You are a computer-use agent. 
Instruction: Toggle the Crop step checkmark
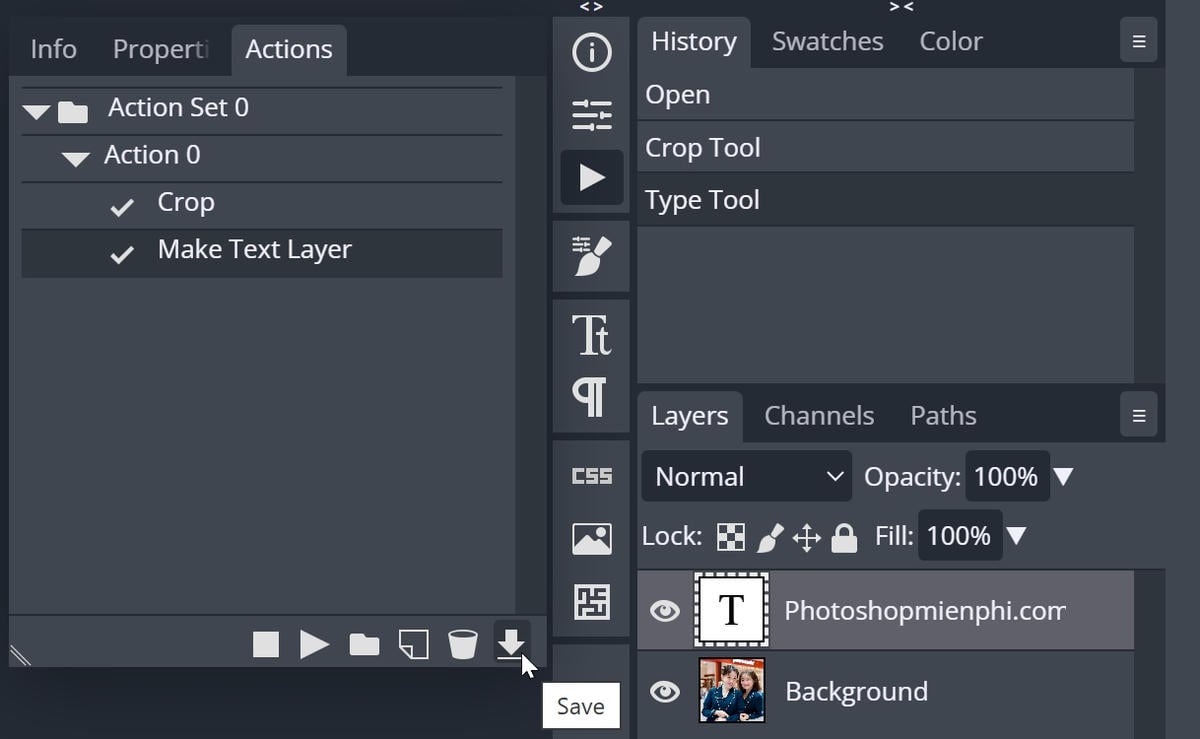[x=122, y=207]
